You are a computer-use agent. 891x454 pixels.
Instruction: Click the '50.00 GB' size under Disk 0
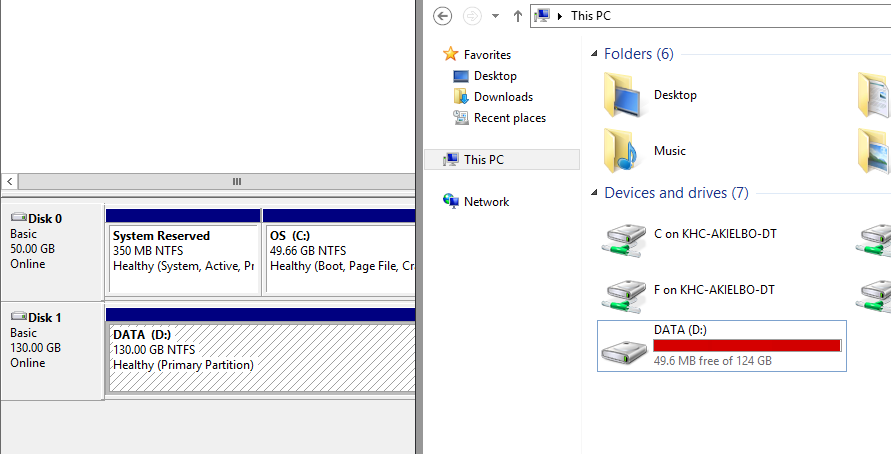coord(32,249)
